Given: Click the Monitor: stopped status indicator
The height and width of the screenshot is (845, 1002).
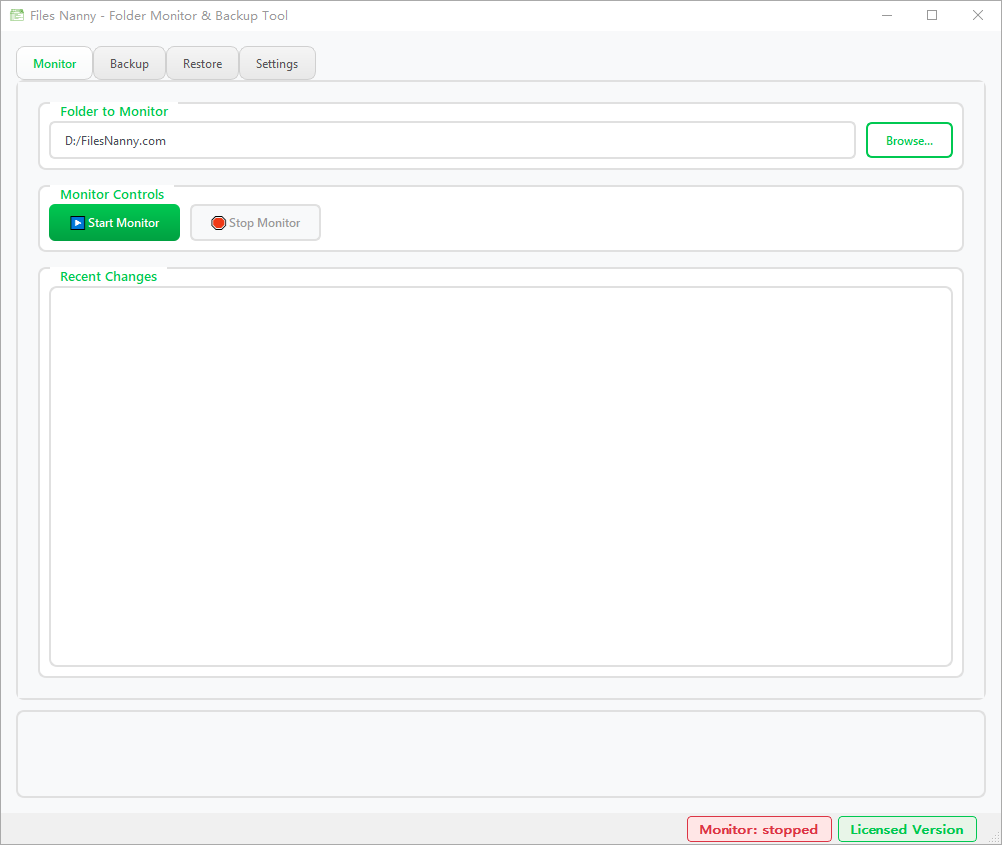Looking at the screenshot, I should point(758,829).
